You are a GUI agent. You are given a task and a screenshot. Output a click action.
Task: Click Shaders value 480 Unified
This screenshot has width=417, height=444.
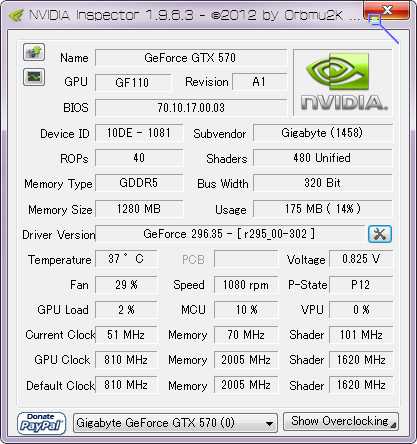click(322, 158)
